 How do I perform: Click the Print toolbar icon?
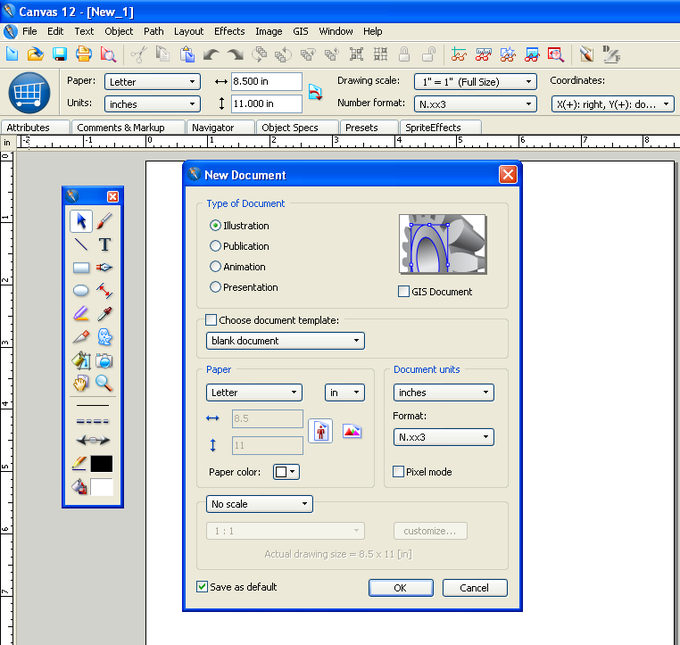84,54
